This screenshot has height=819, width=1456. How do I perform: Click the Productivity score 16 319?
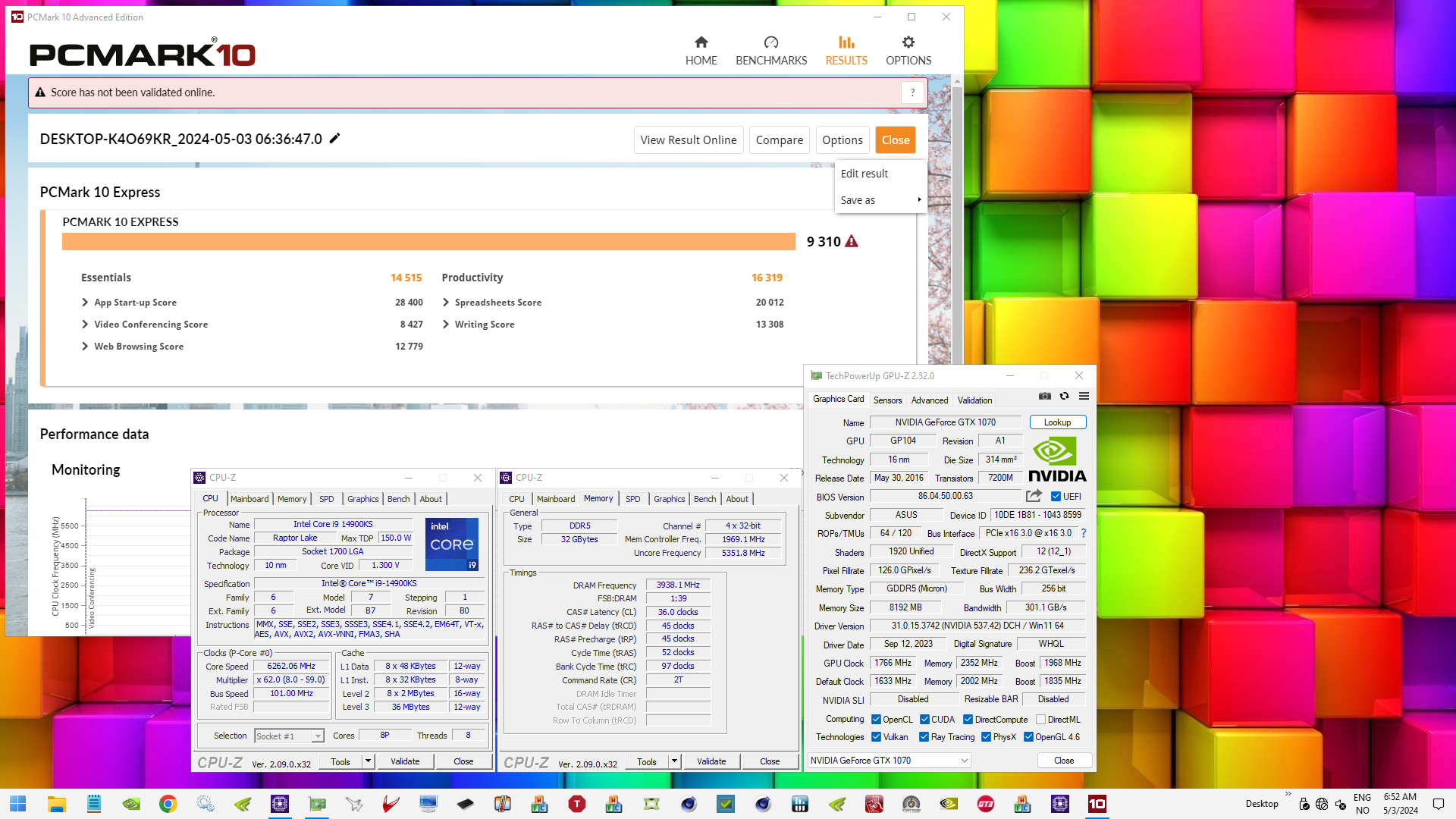pos(767,278)
